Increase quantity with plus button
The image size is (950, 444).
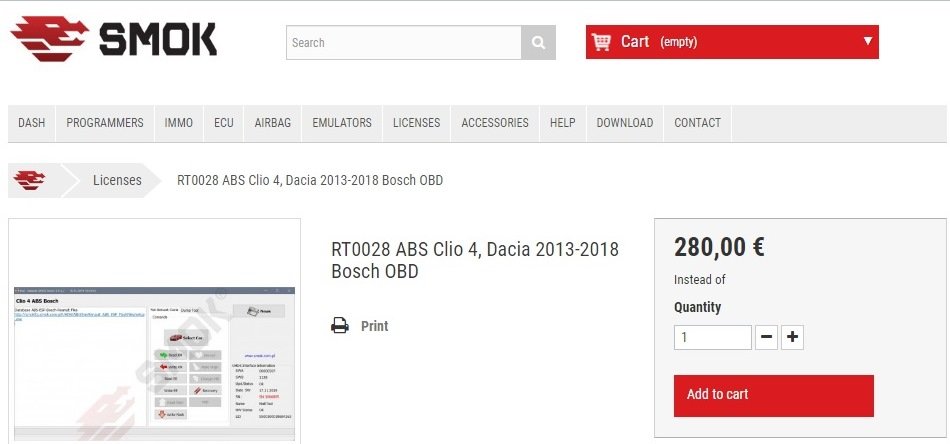(x=792, y=337)
